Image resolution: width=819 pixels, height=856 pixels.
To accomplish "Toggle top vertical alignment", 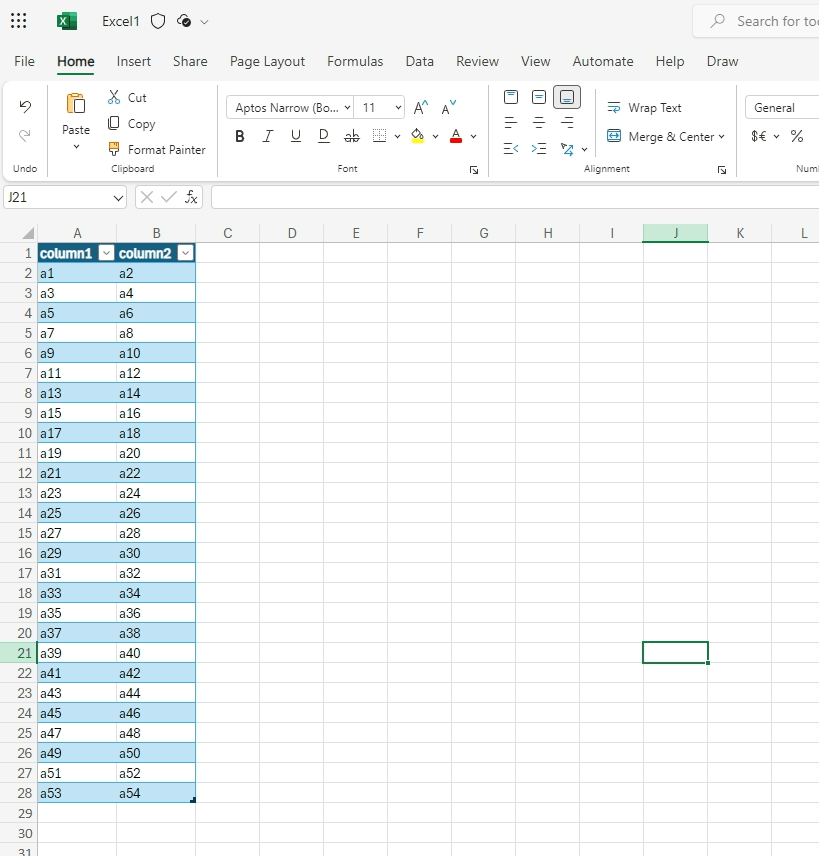I will (511, 97).
